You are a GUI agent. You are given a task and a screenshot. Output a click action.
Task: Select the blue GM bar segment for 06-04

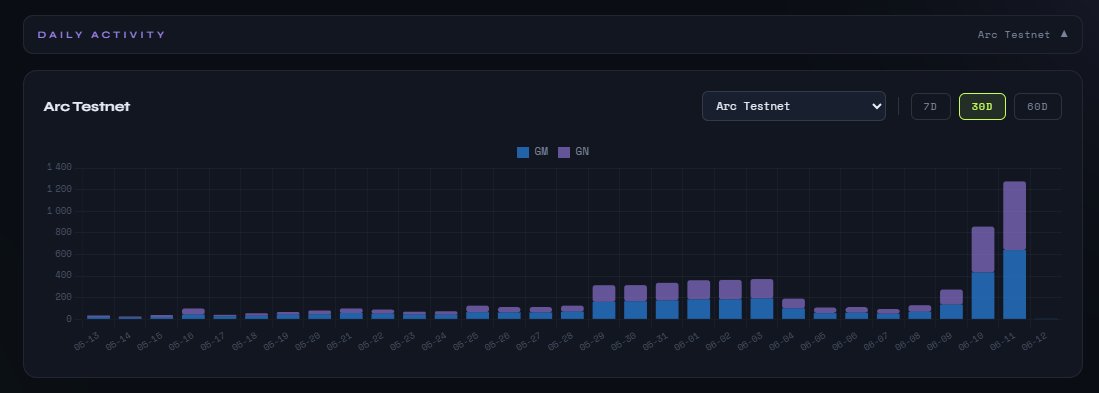(x=793, y=314)
